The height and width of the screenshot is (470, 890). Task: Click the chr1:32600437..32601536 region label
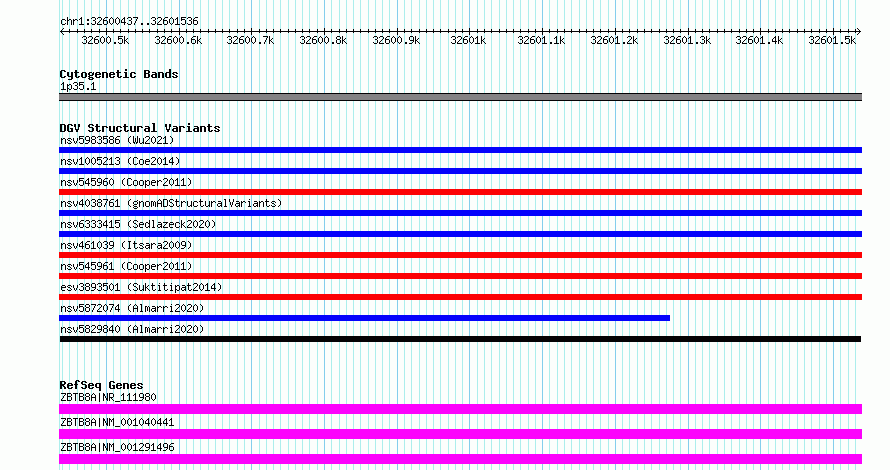click(x=129, y=22)
